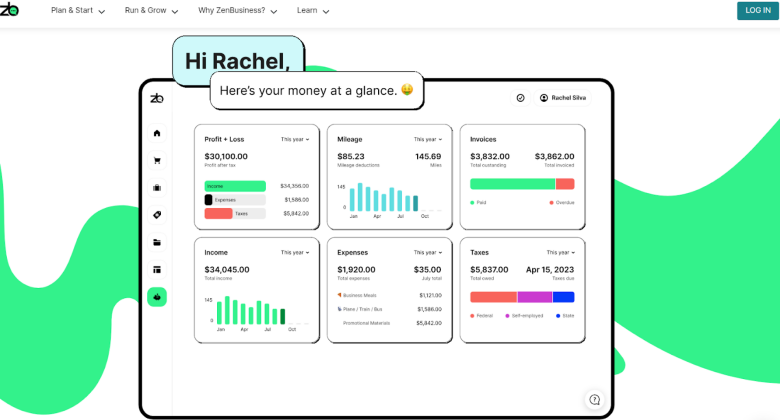Click the green paid segment of Invoices bar
The width and height of the screenshot is (780, 420).
click(512, 184)
